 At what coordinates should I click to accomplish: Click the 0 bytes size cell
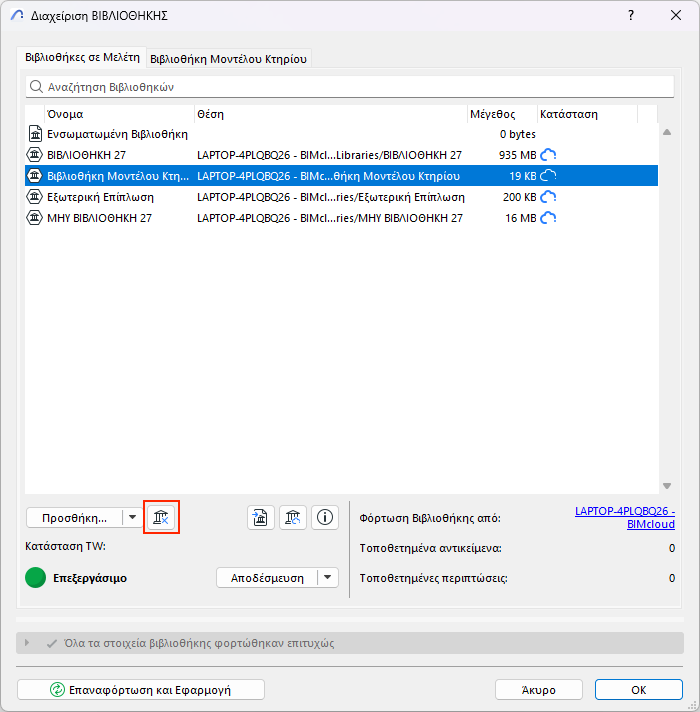point(518,134)
